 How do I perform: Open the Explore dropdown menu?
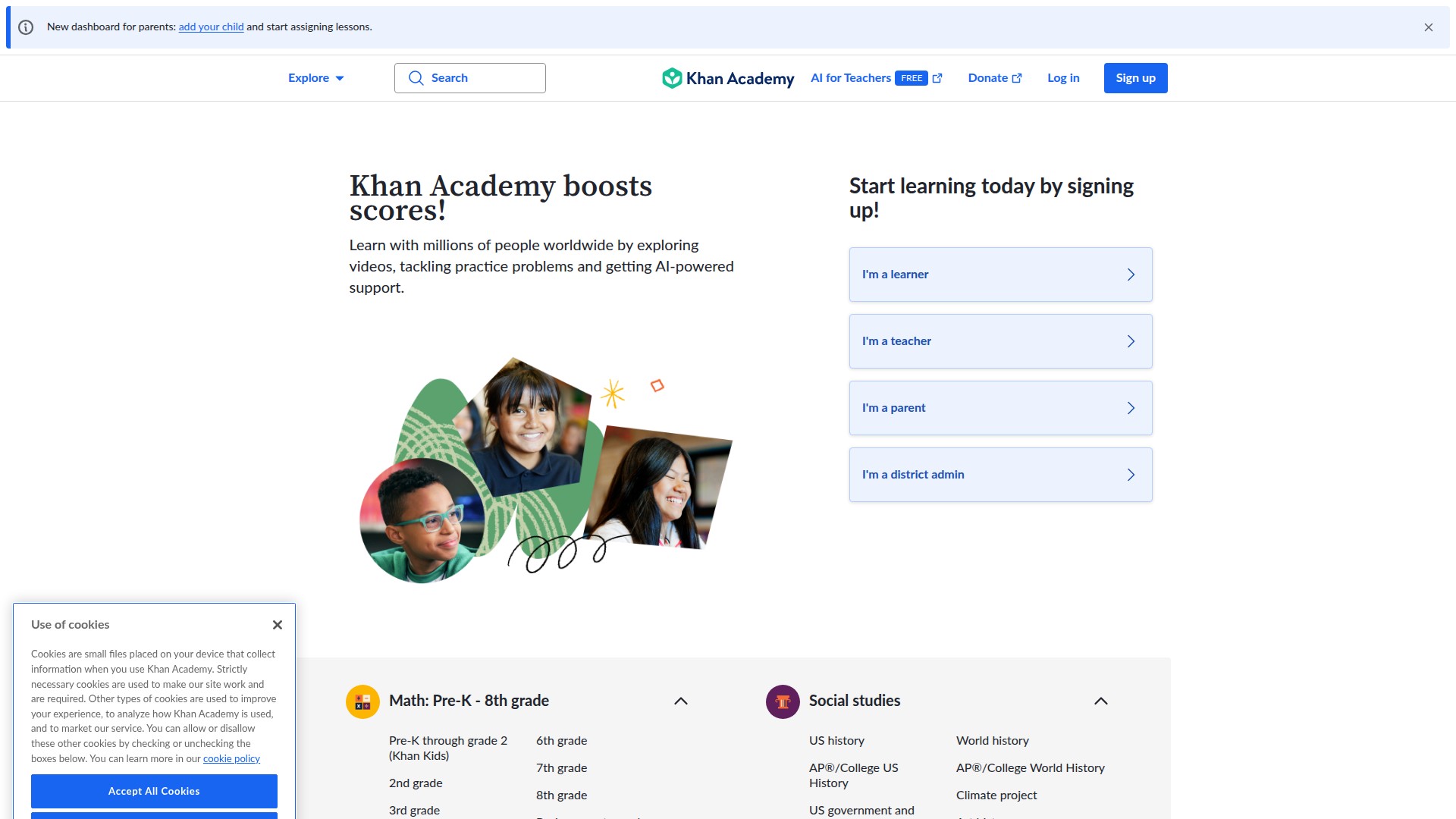(315, 78)
